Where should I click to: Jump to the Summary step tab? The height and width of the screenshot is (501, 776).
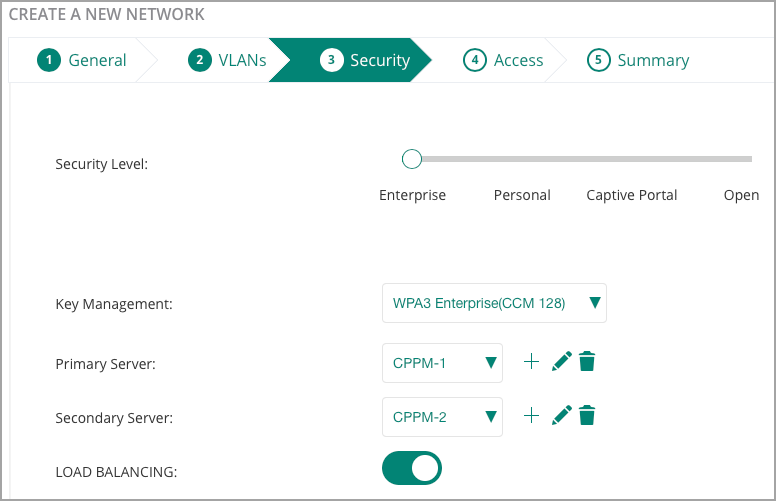coord(638,60)
